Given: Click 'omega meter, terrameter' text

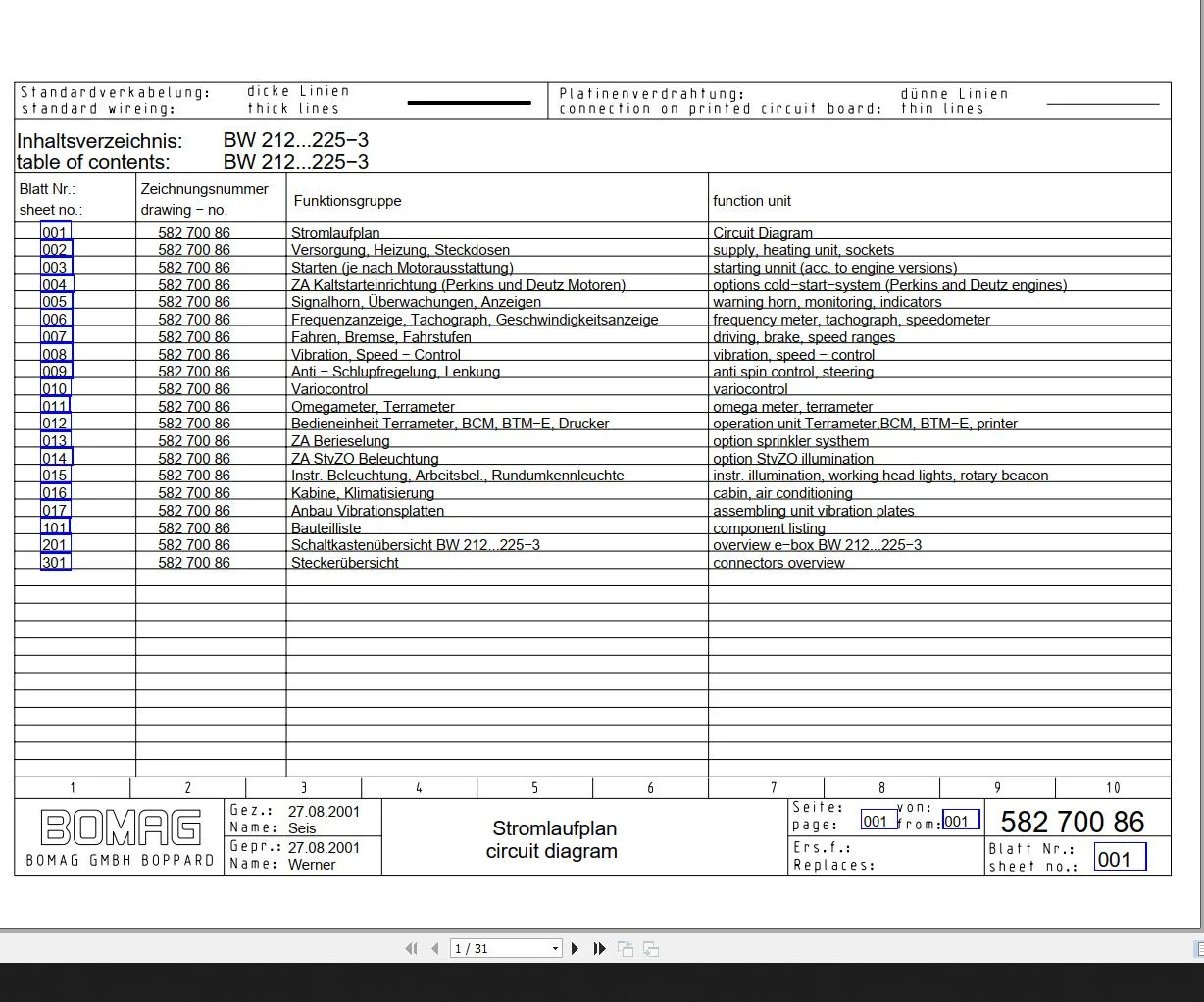Looking at the screenshot, I should [793, 406].
